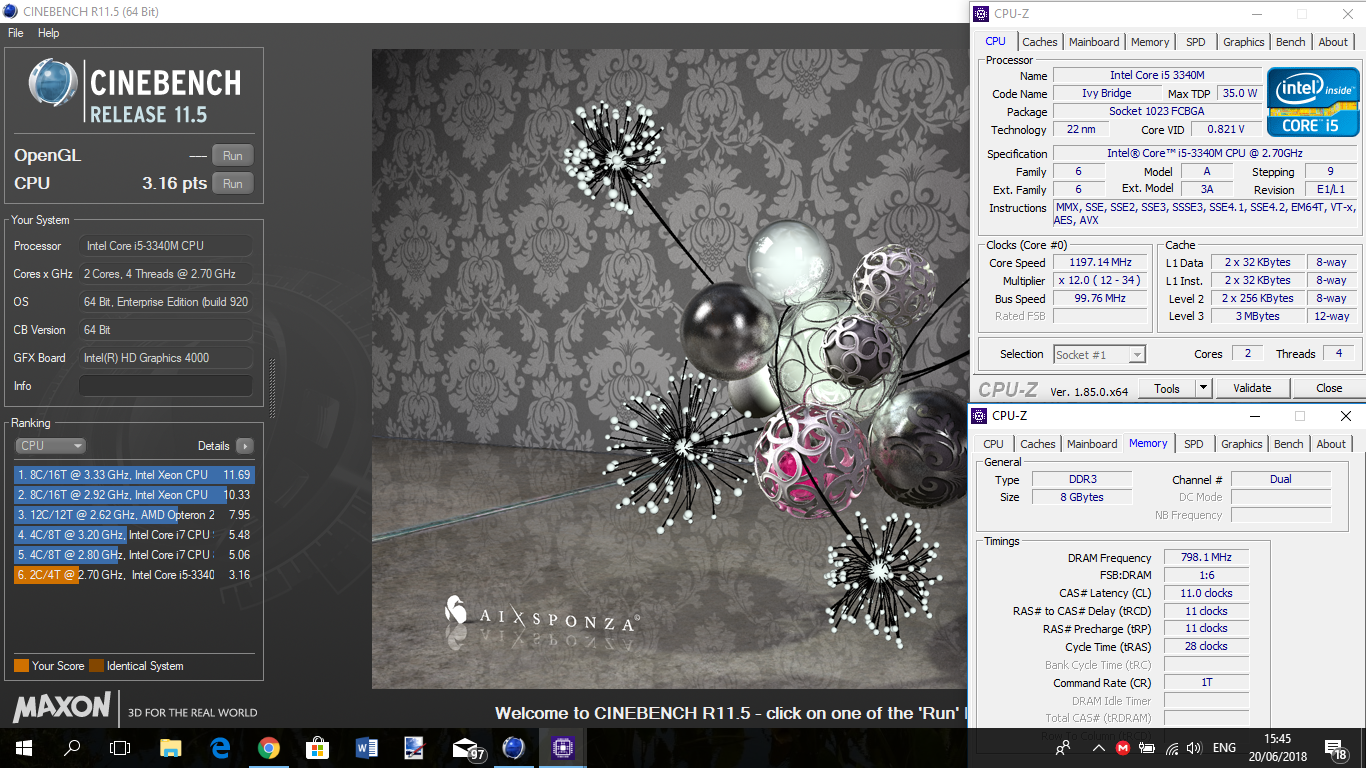Show hidden system tray icons
Image resolution: width=1366 pixels, height=768 pixels.
point(1098,747)
